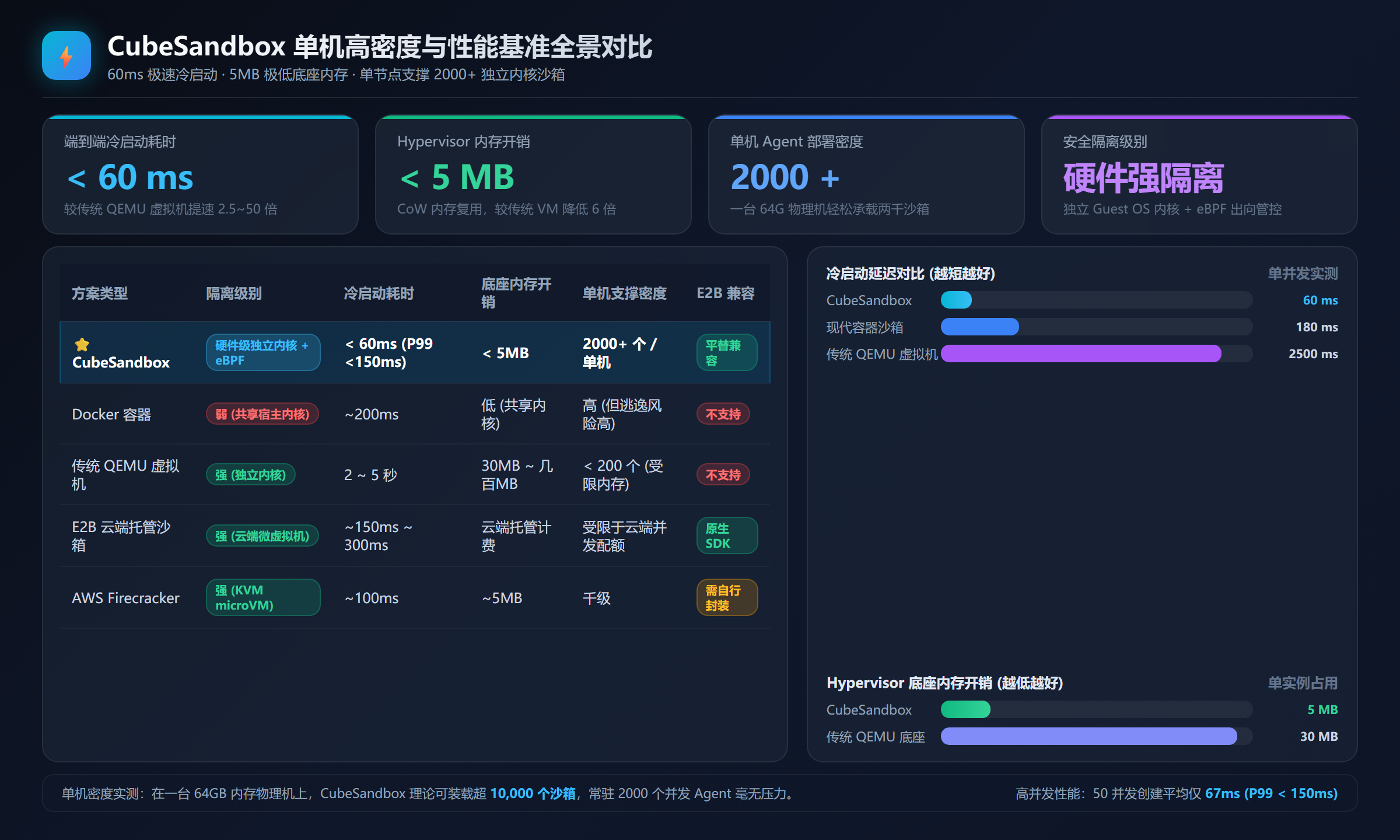Click the 2500 ms value label
This screenshot has height=840, width=1400.
coord(1313,353)
